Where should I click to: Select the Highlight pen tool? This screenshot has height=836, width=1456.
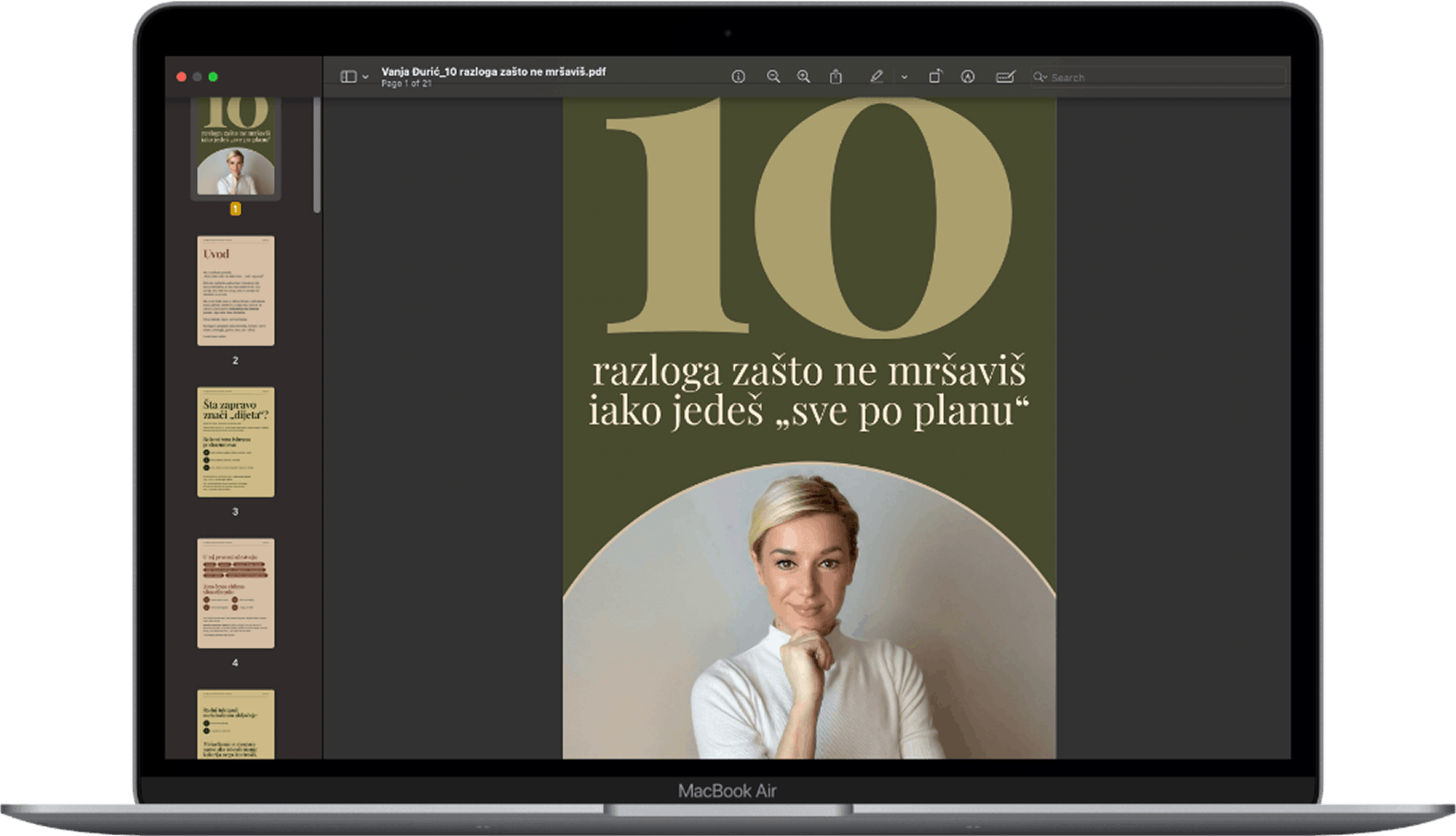coord(877,77)
